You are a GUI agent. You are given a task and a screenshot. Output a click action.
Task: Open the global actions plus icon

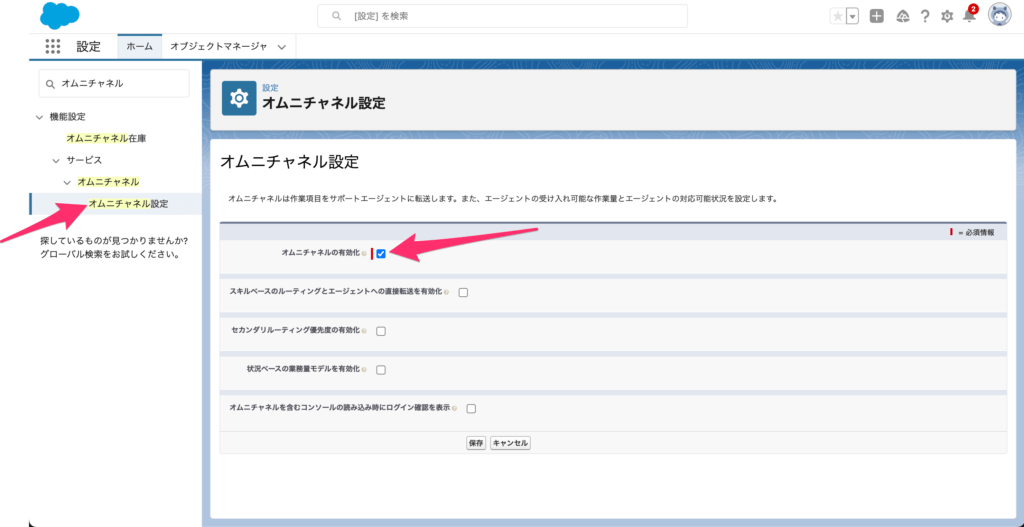pos(877,16)
